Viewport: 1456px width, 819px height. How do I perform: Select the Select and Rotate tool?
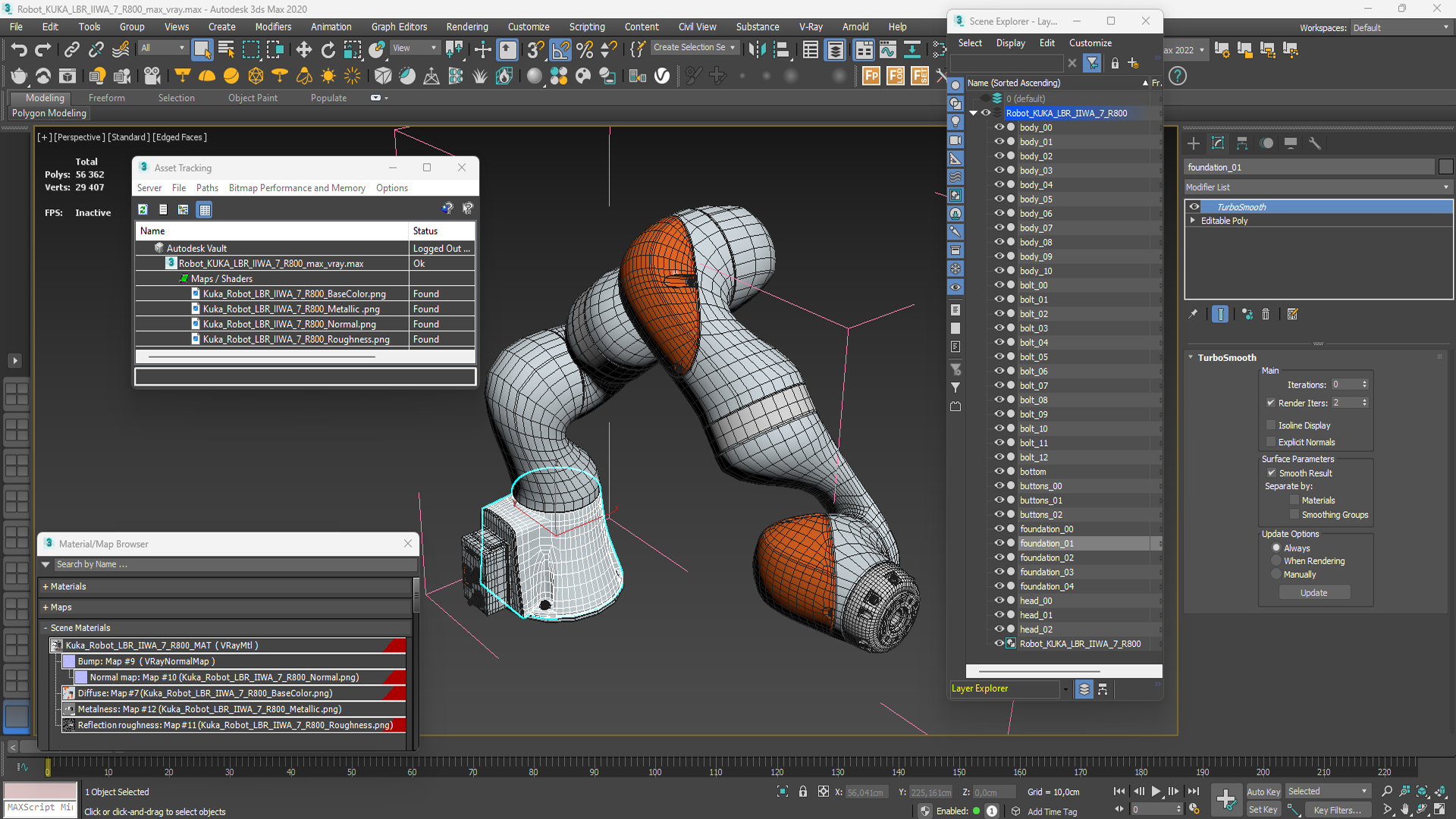[x=328, y=50]
